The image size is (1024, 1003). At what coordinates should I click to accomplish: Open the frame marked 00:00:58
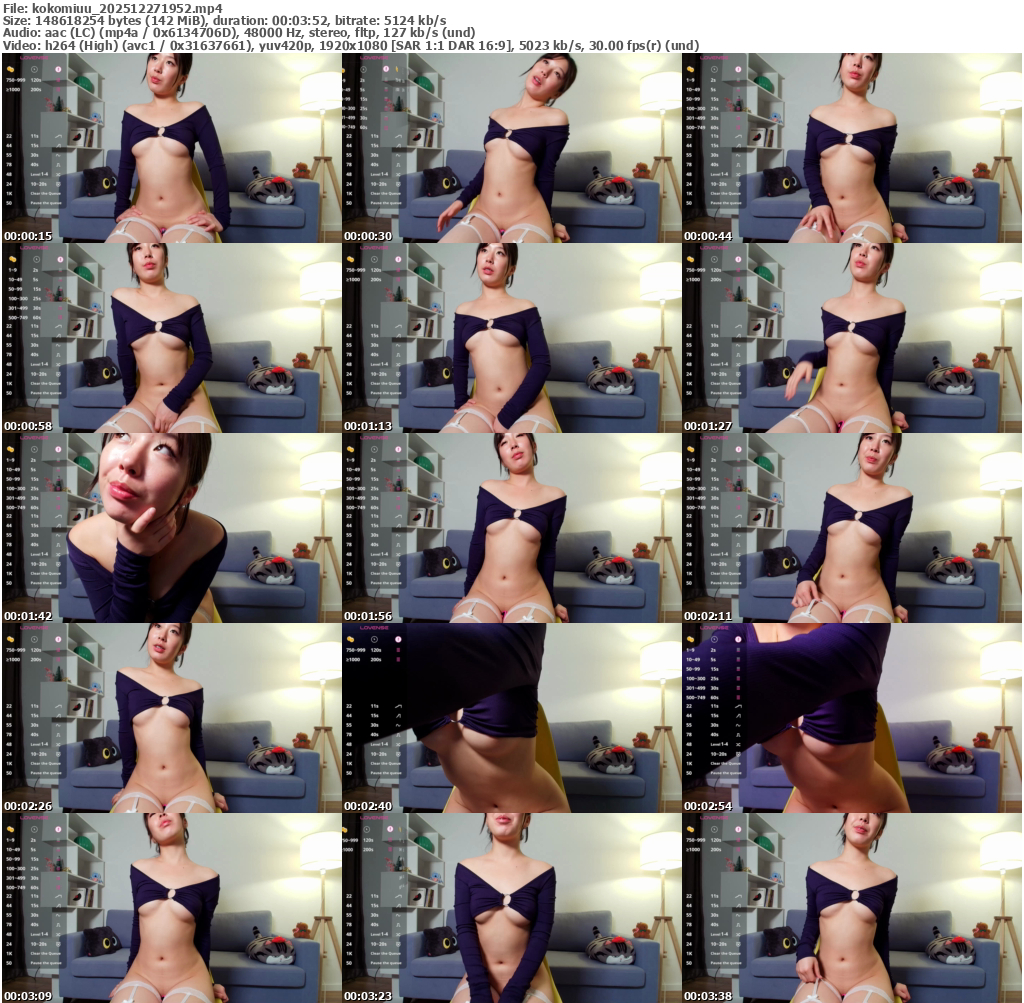tap(171, 337)
